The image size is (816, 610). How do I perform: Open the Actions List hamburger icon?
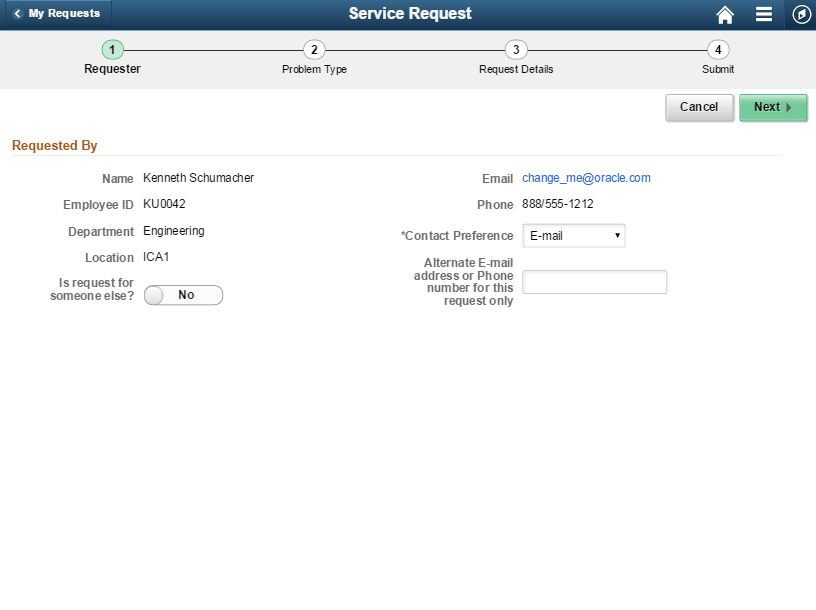[762, 14]
